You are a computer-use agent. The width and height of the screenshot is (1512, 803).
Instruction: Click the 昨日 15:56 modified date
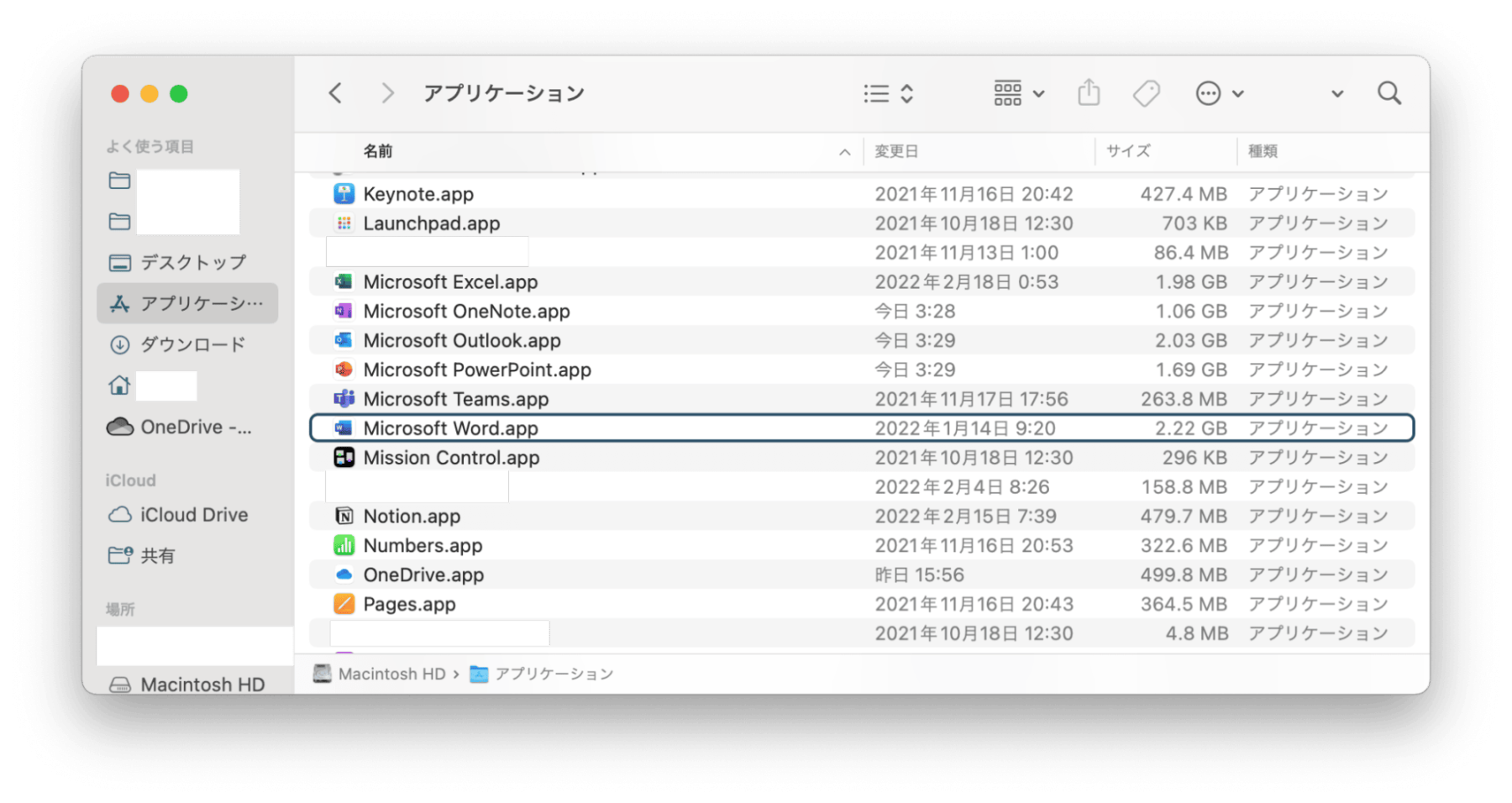pos(920,575)
